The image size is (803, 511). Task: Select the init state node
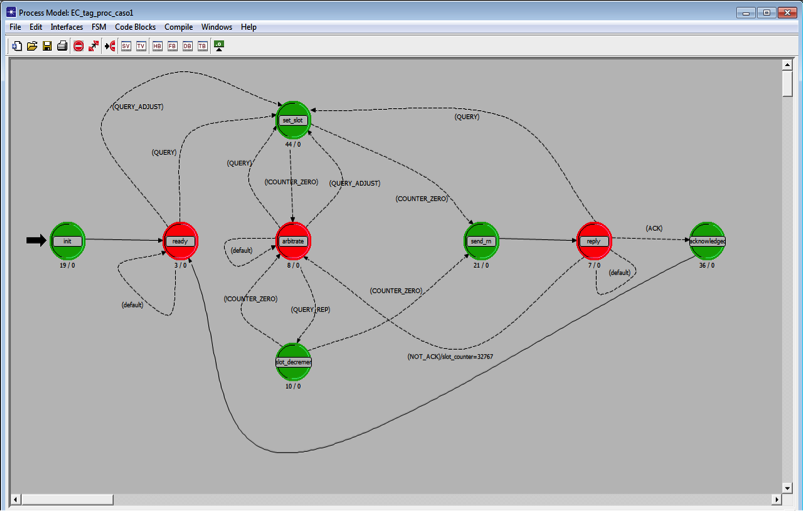click(67, 241)
